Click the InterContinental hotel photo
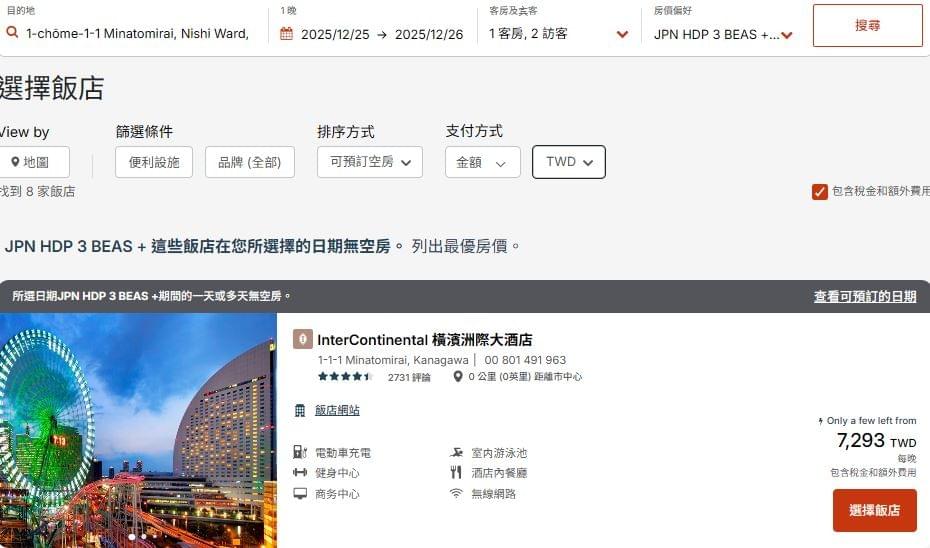 coord(138,431)
